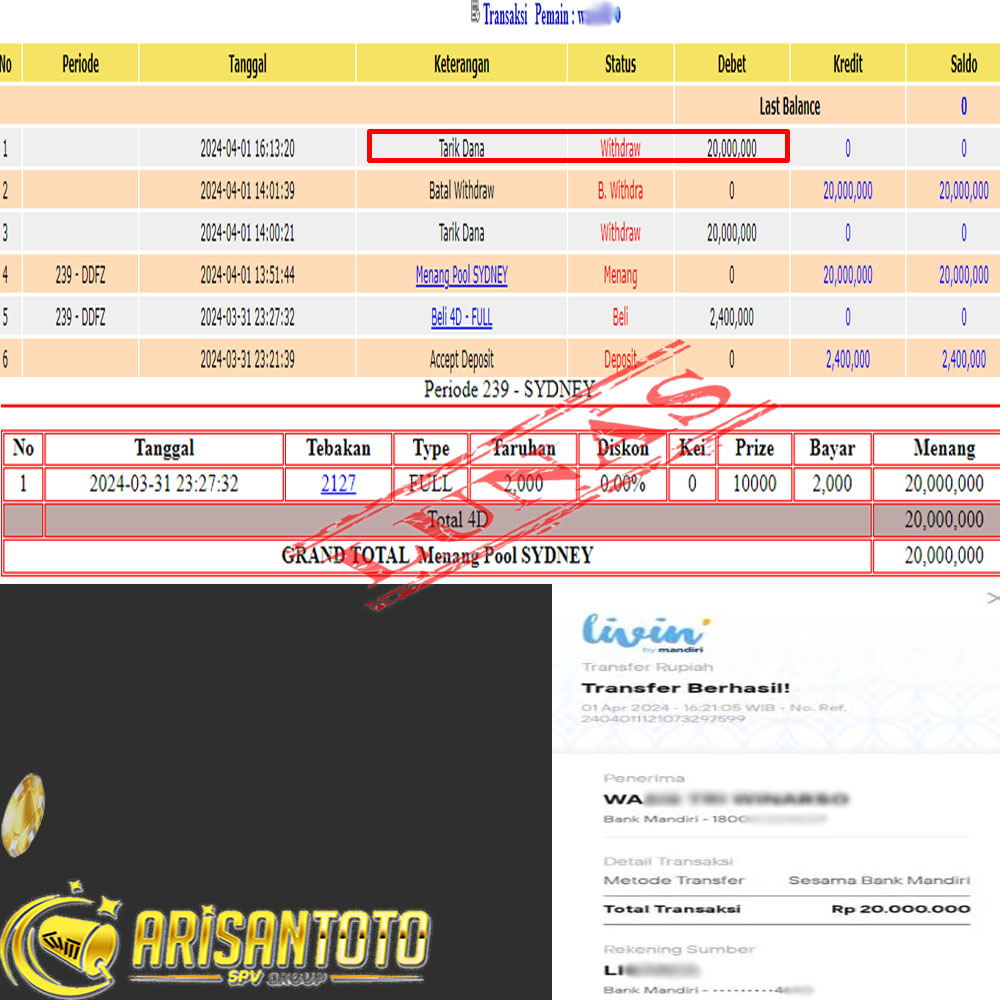Image resolution: width=1000 pixels, height=1000 pixels.
Task: Click the Status column header
Action: point(620,64)
